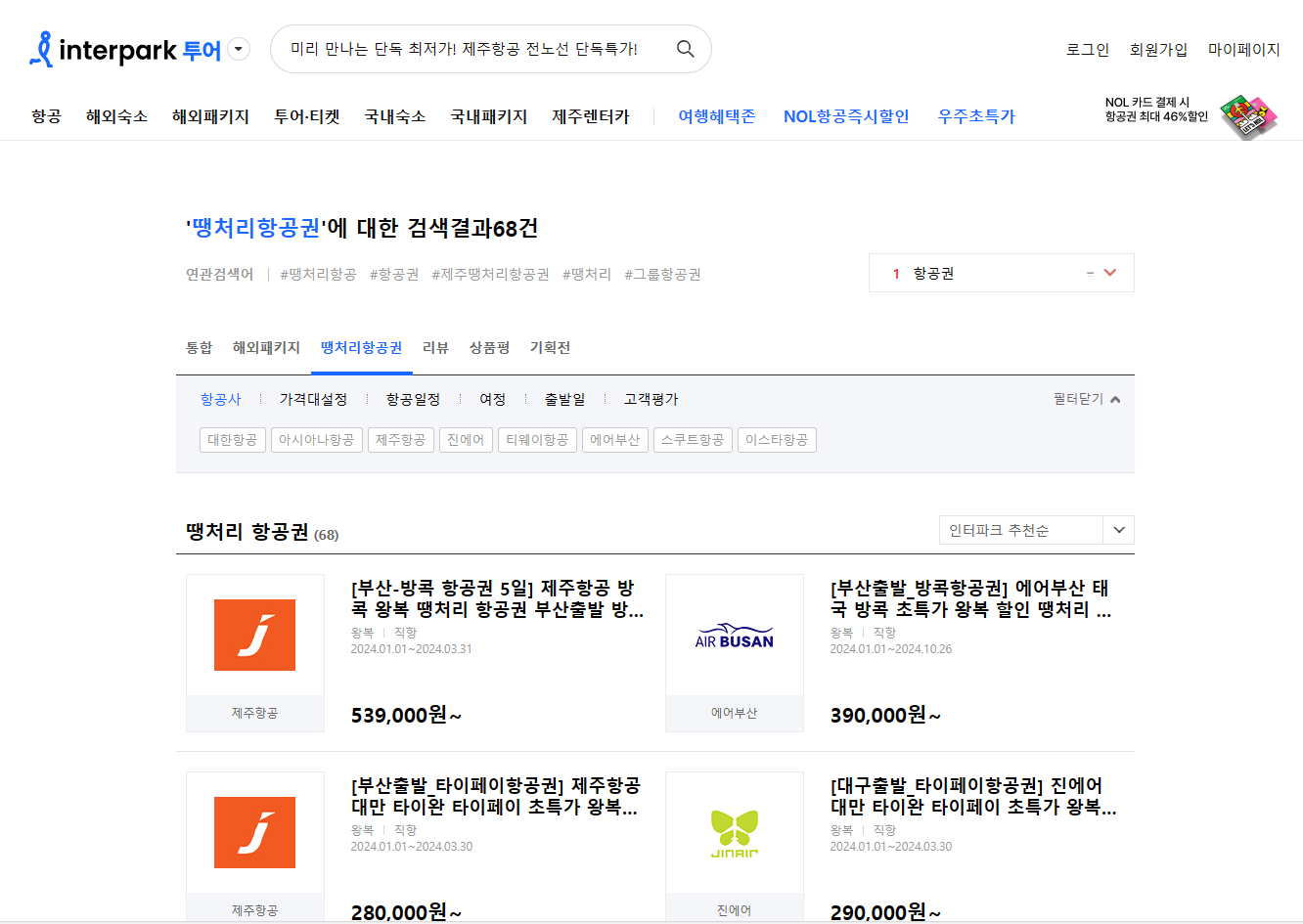Click the Interpark Tour logo
The height and width of the screenshot is (924, 1303).
click(x=125, y=49)
